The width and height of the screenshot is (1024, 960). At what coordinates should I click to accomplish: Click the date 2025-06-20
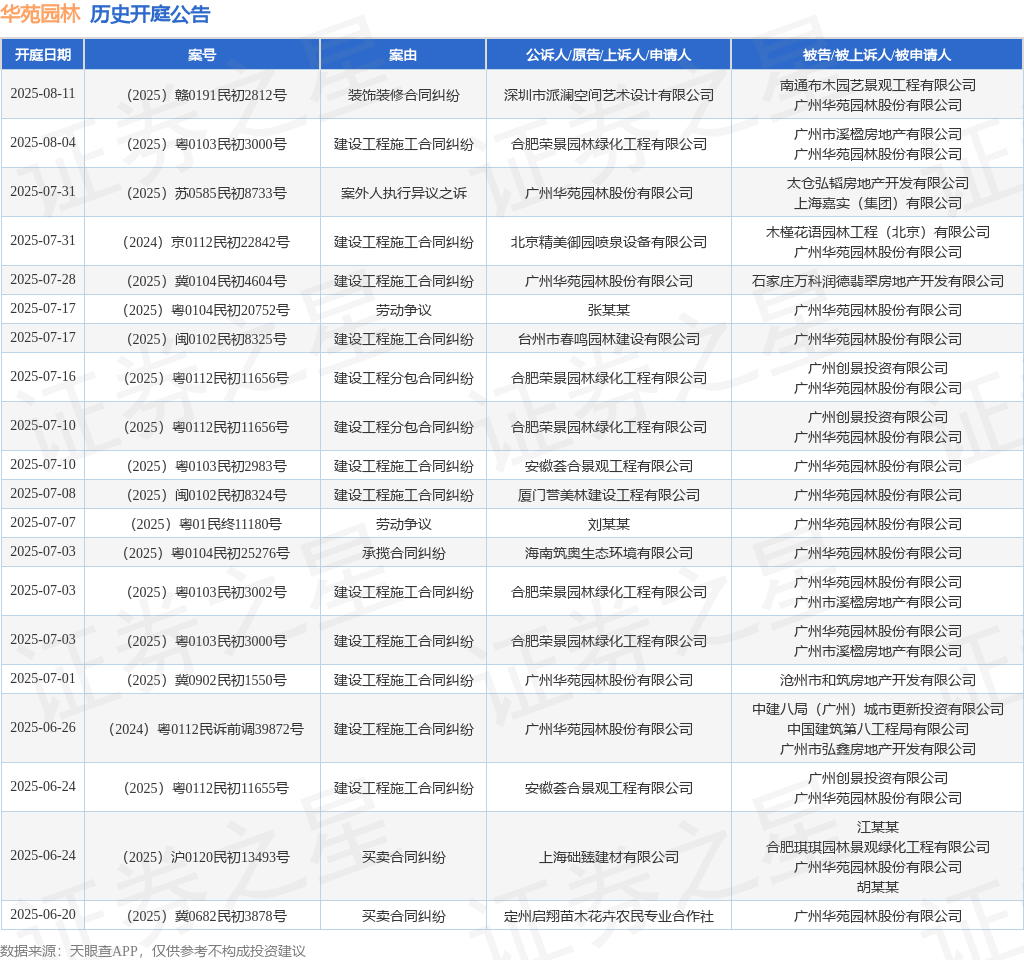43,914
